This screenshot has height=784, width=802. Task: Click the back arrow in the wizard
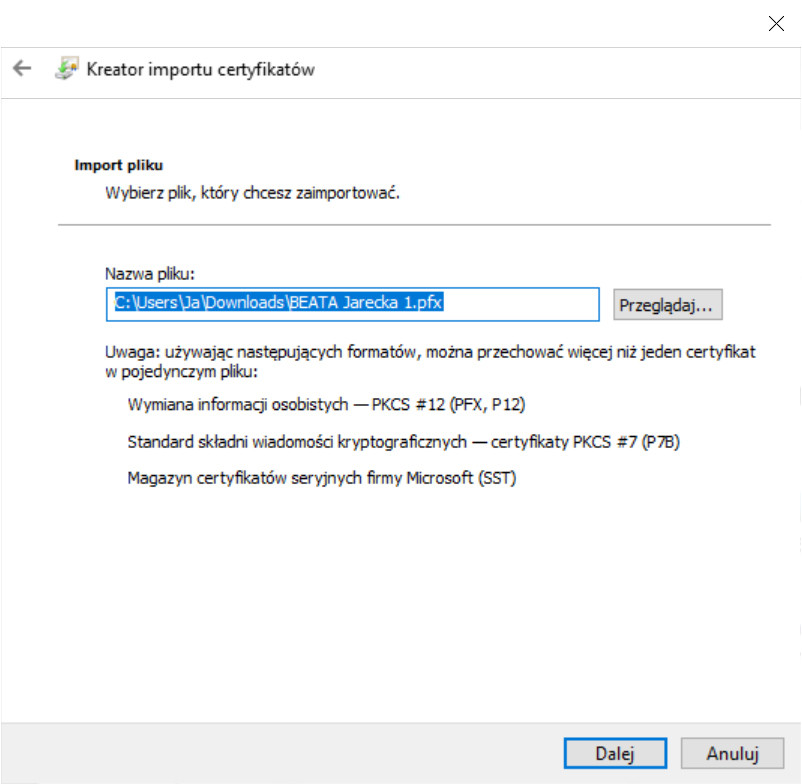[22, 70]
